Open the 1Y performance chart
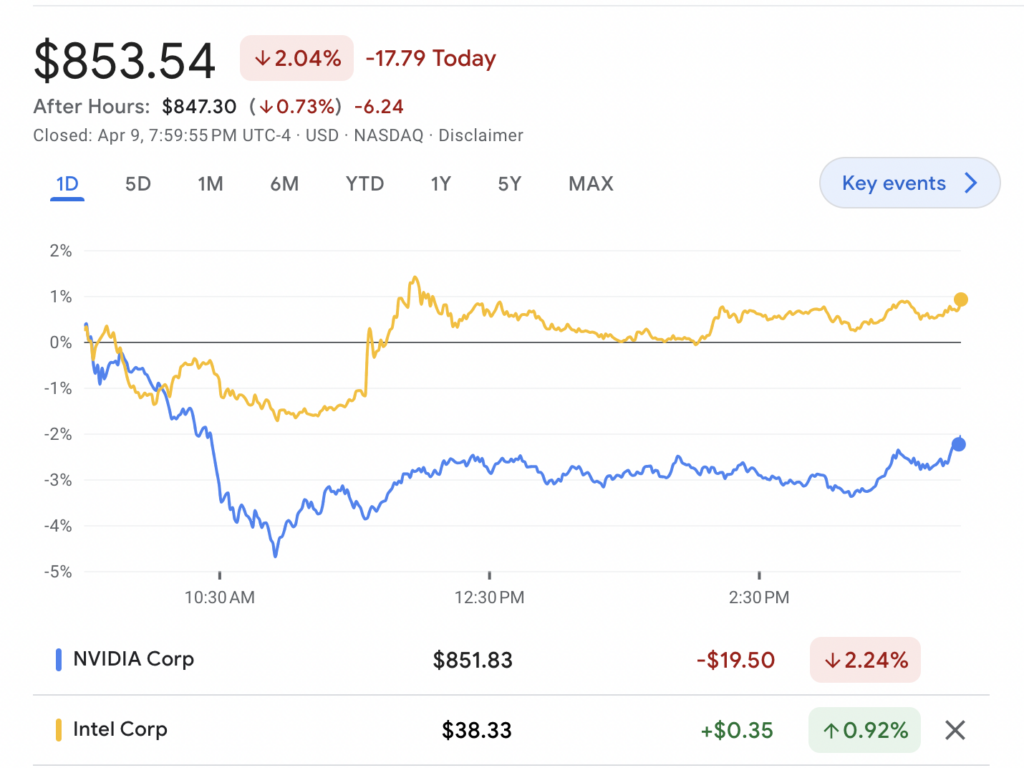1024x768 pixels. pos(440,184)
